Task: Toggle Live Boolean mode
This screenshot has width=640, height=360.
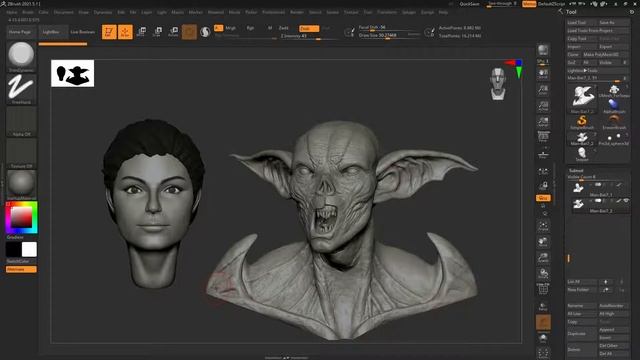Action: [82, 32]
